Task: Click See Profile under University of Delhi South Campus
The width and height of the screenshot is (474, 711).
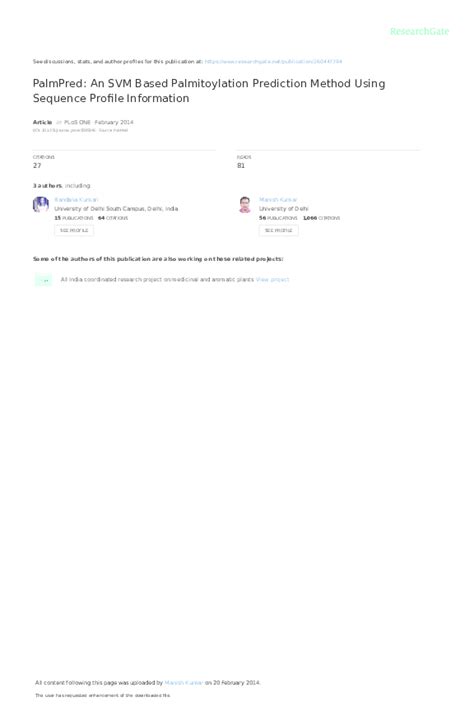Action: (74, 230)
